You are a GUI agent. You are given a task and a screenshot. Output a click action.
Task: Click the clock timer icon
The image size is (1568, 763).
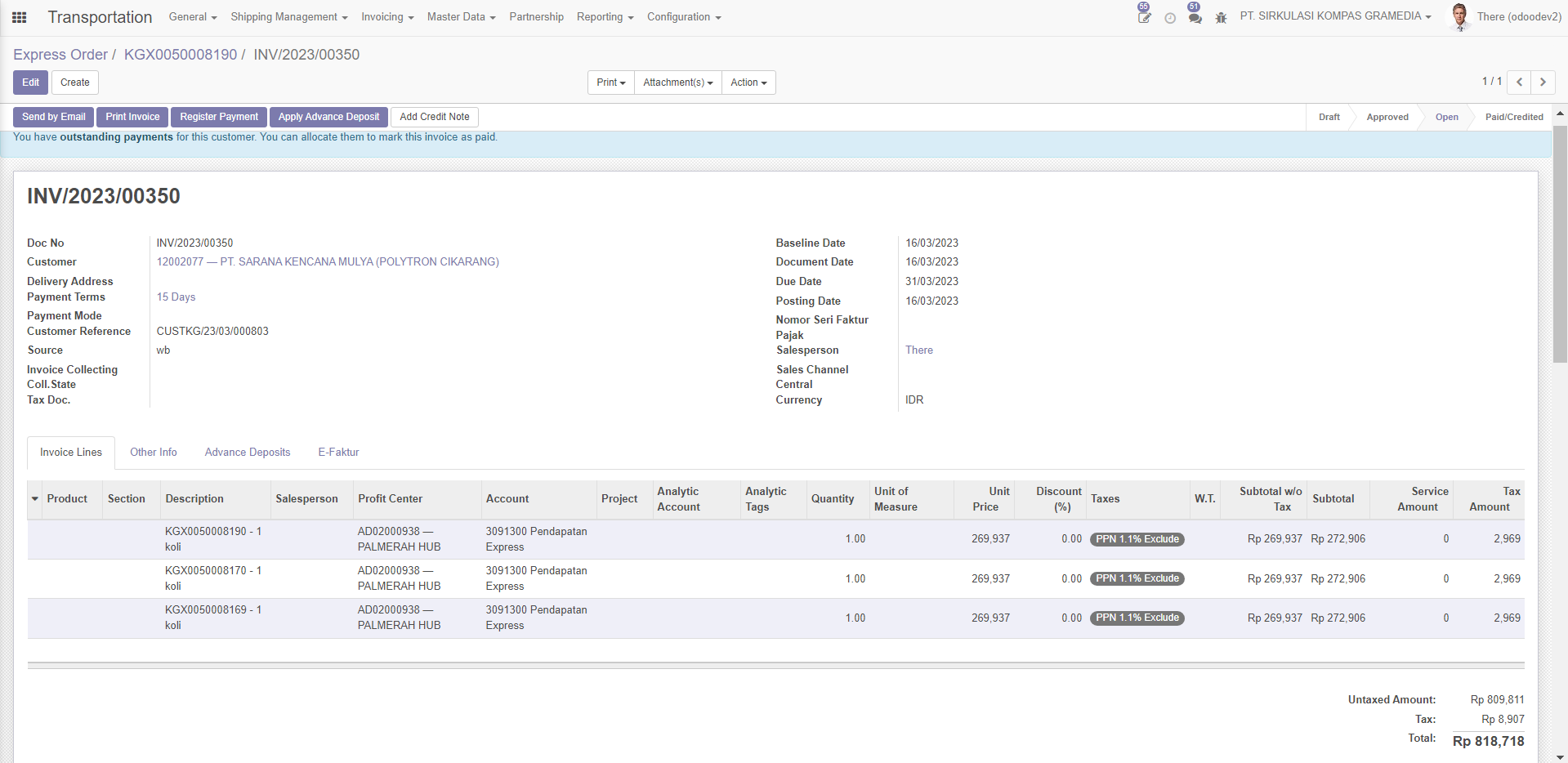coord(1170,18)
